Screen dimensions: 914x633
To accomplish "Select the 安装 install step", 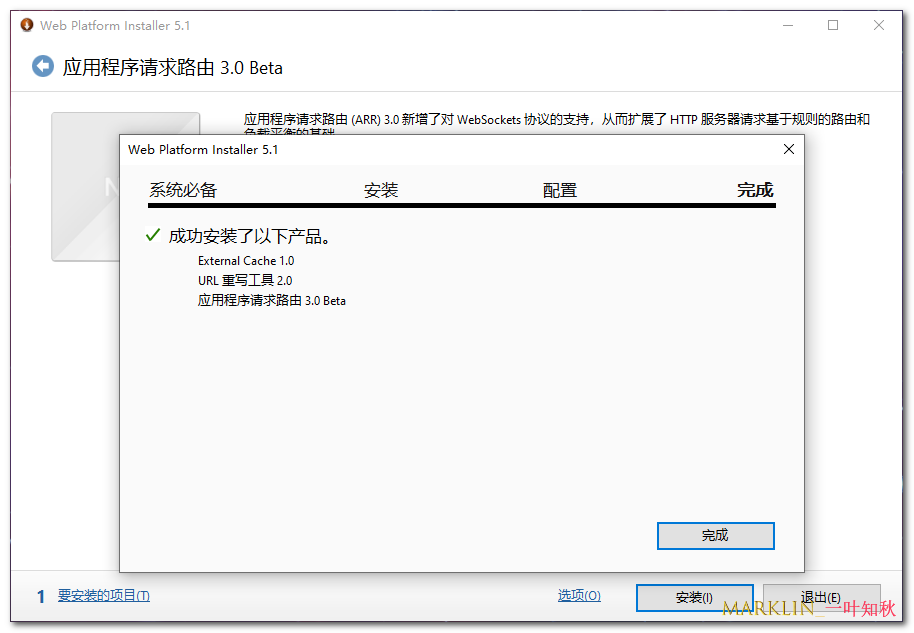I will coord(381,190).
